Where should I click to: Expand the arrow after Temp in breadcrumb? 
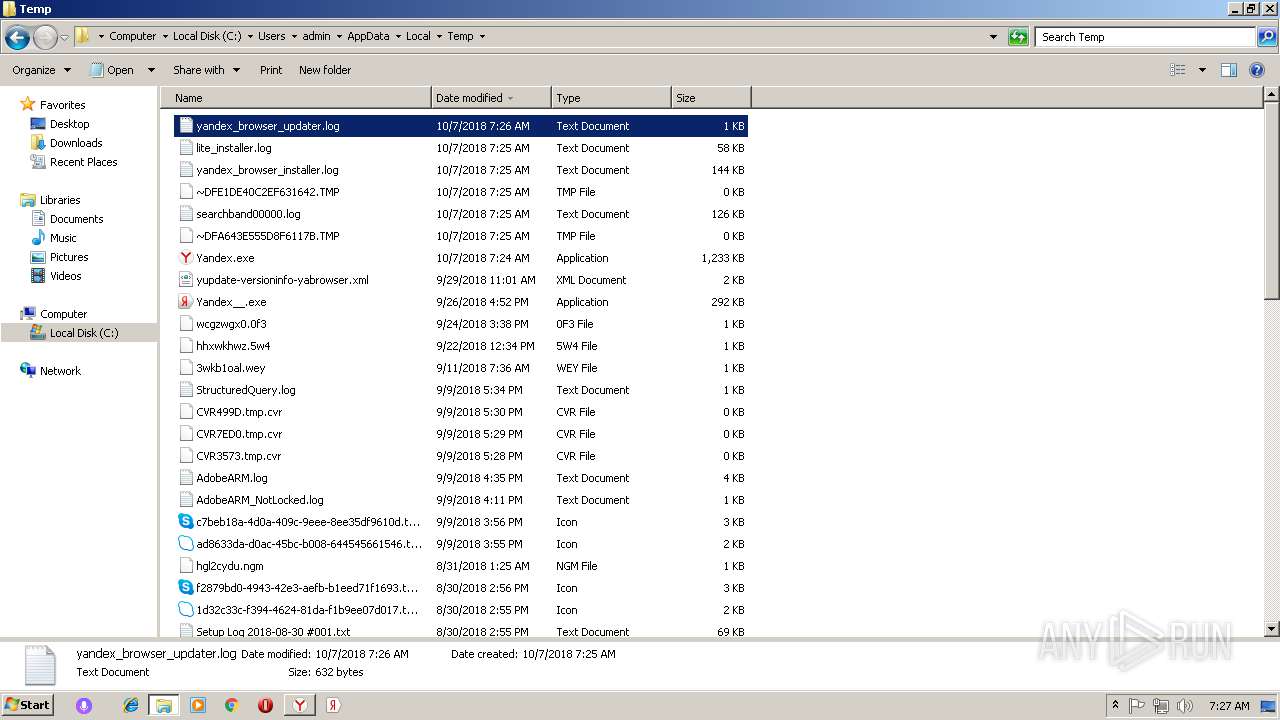[x=482, y=36]
